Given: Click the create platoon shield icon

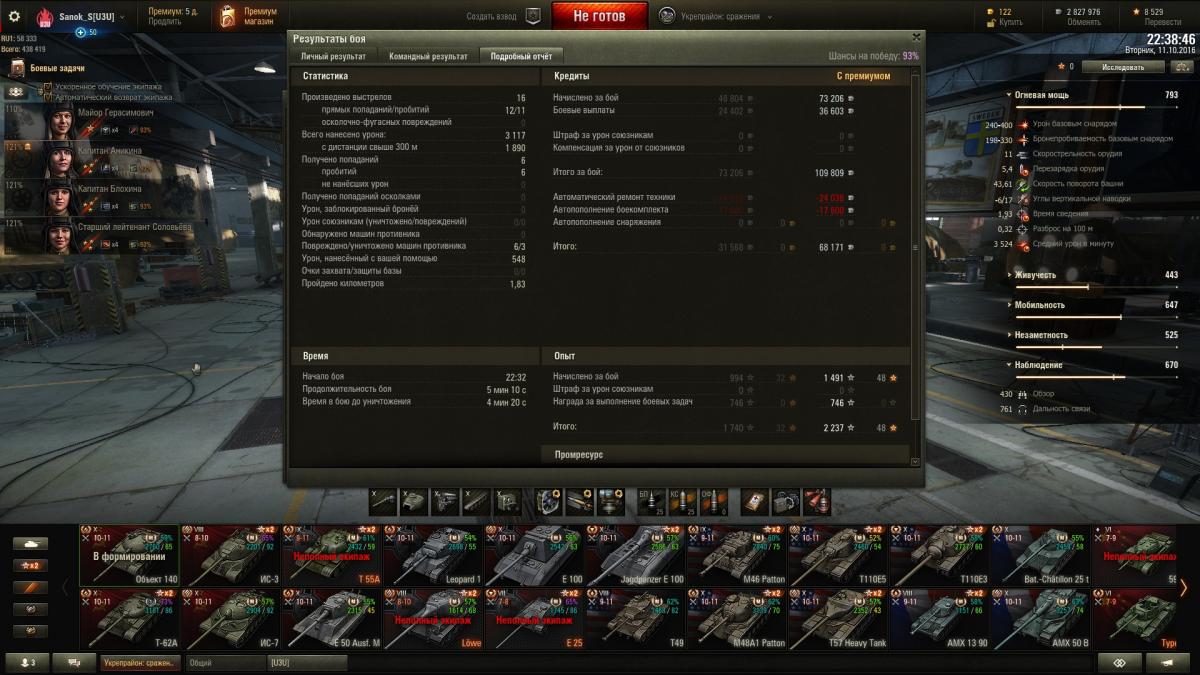Looking at the screenshot, I should (x=533, y=16).
